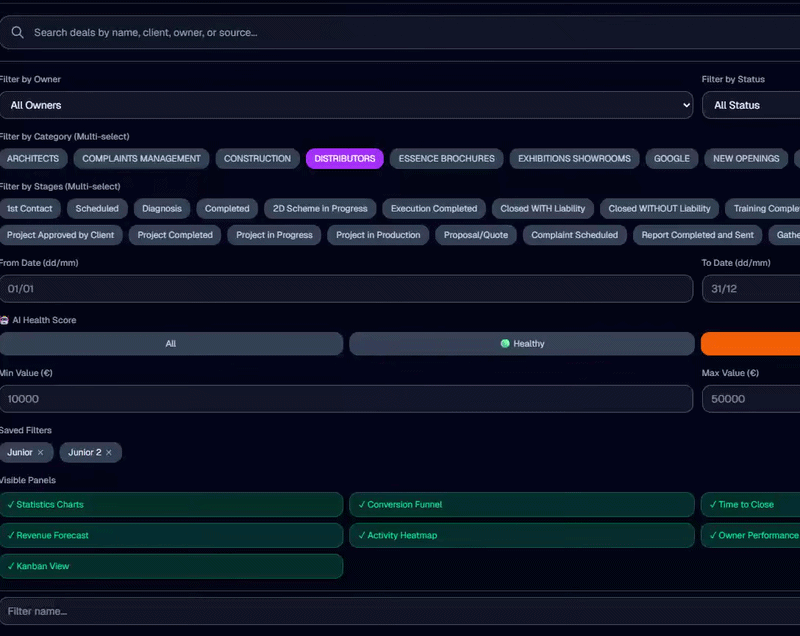800x636 pixels.
Task: Remove the Junior saved filter
Action: 40,453
